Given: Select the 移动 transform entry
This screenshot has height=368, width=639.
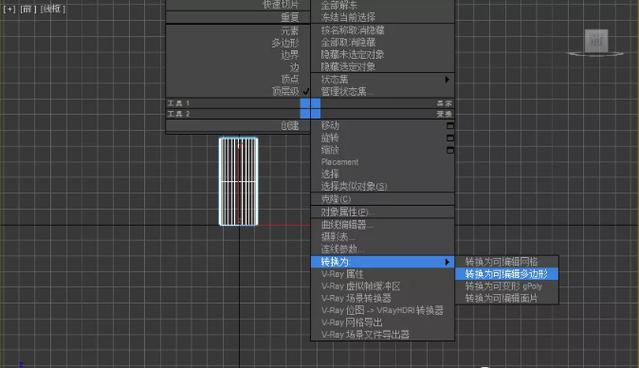Looking at the screenshot, I should 330,126.
